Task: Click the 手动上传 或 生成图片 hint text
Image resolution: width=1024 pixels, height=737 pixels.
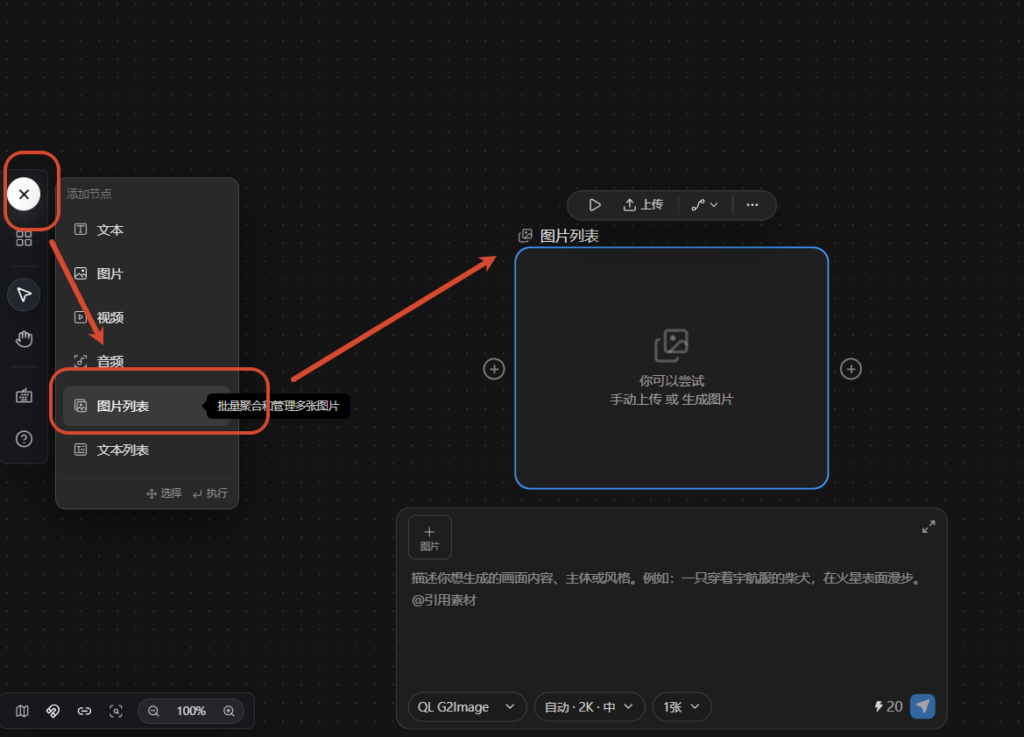Action: (x=671, y=399)
